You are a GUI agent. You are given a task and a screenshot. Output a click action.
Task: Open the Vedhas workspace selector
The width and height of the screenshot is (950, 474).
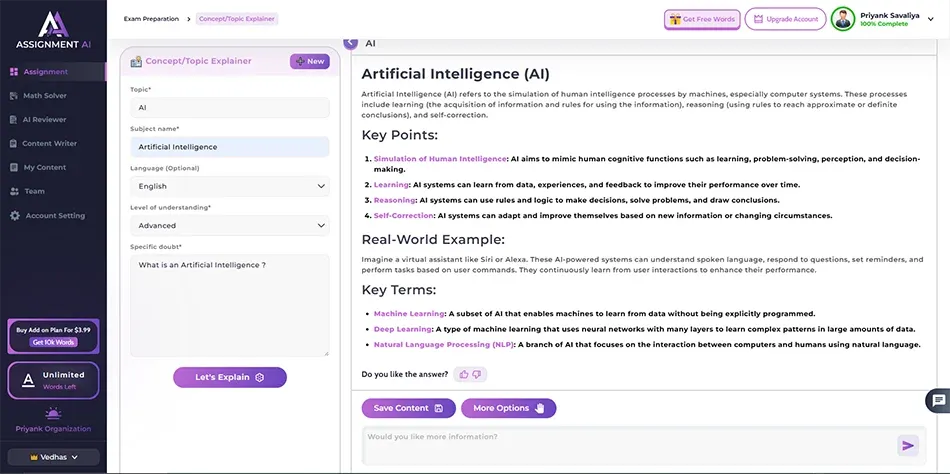pyautogui.click(x=53, y=457)
